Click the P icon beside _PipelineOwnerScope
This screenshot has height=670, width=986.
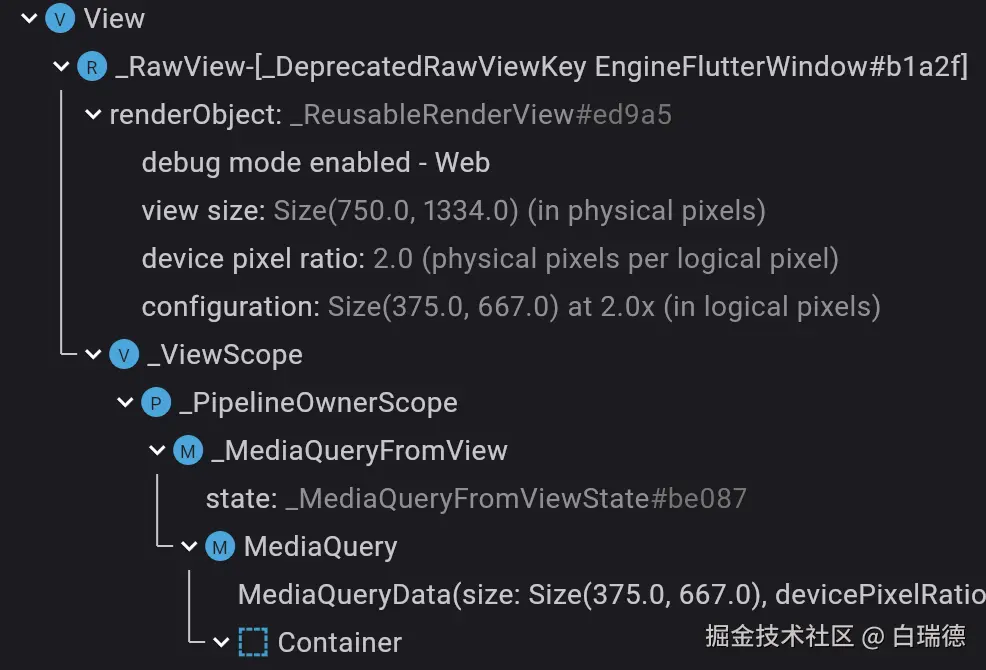(x=156, y=403)
